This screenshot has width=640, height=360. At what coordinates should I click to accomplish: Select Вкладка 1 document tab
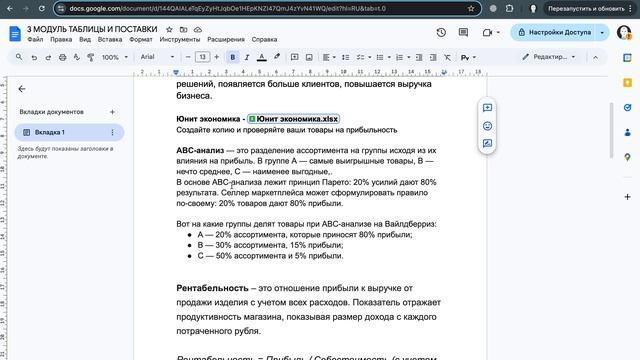point(69,132)
